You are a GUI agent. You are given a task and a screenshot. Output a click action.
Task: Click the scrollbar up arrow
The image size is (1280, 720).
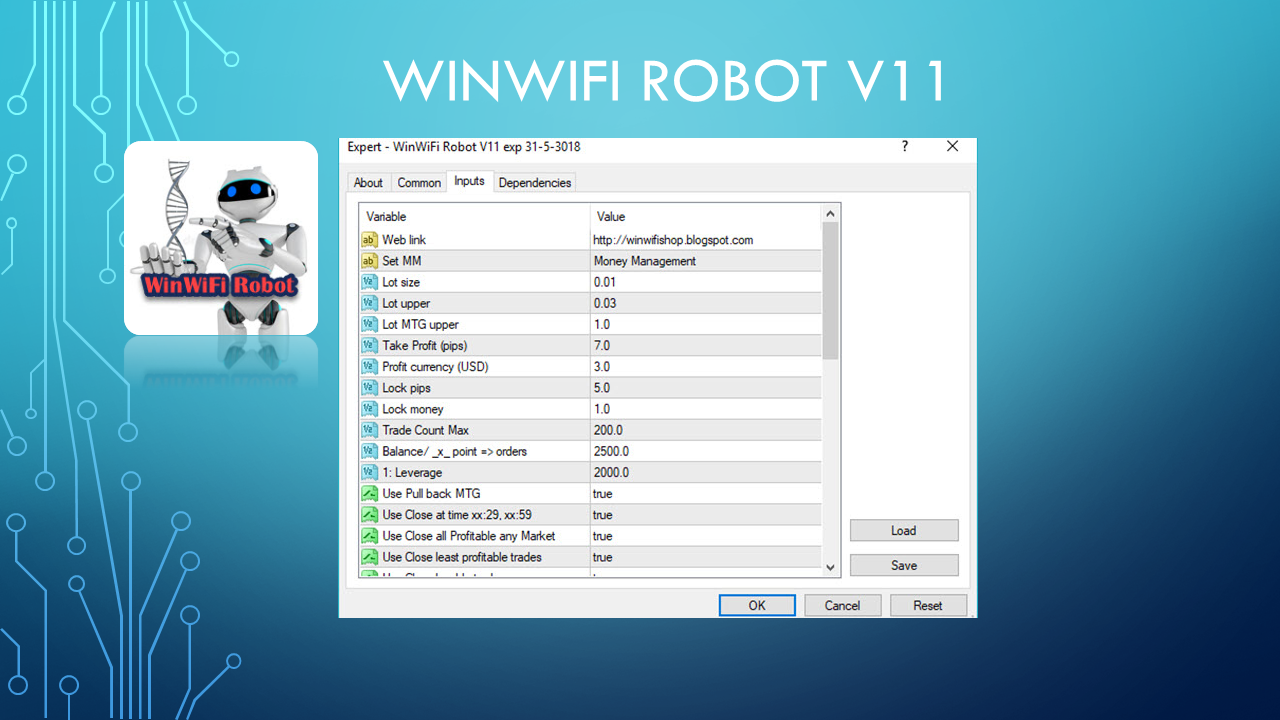point(830,214)
